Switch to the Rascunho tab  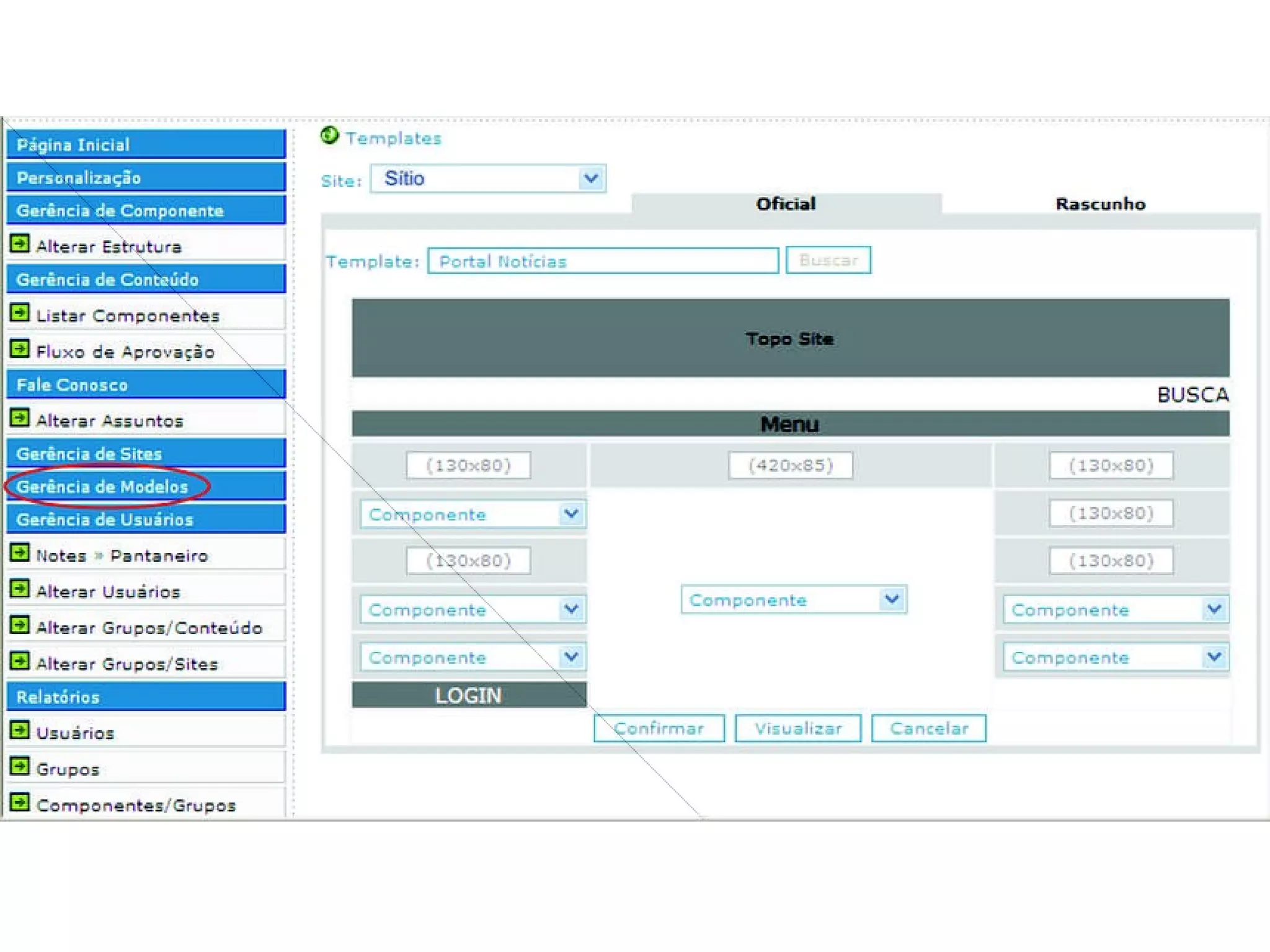pyautogui.click(x=1100, y=204)
